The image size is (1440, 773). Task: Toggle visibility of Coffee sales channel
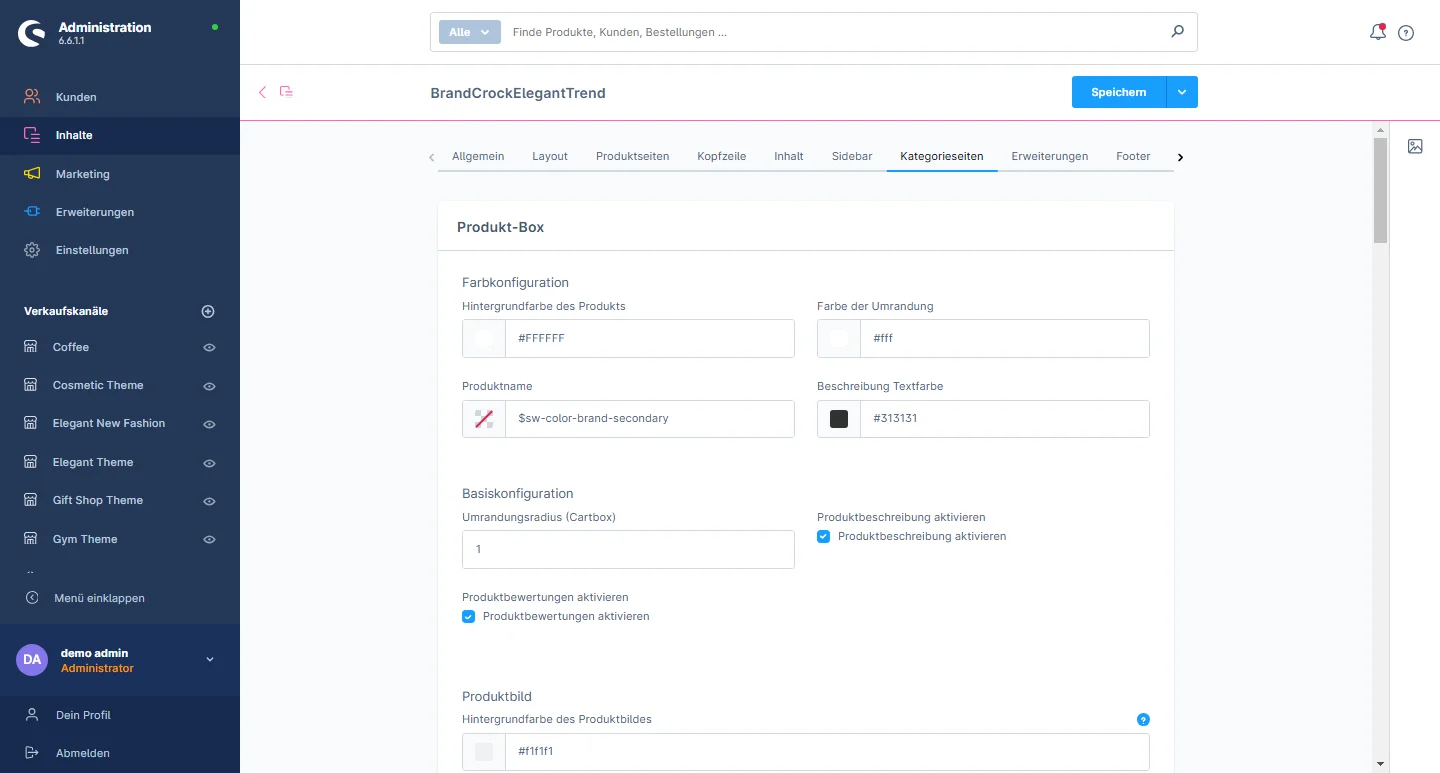click(x=210, y=348)
